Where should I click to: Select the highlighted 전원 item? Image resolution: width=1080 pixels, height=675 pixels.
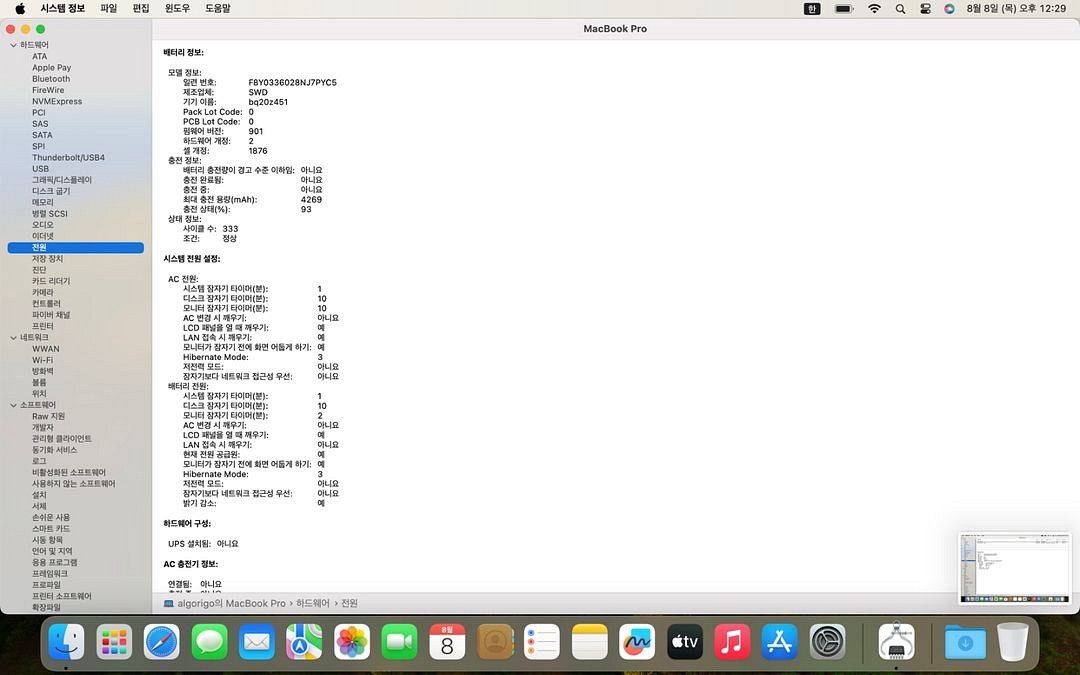coord(76,247)
